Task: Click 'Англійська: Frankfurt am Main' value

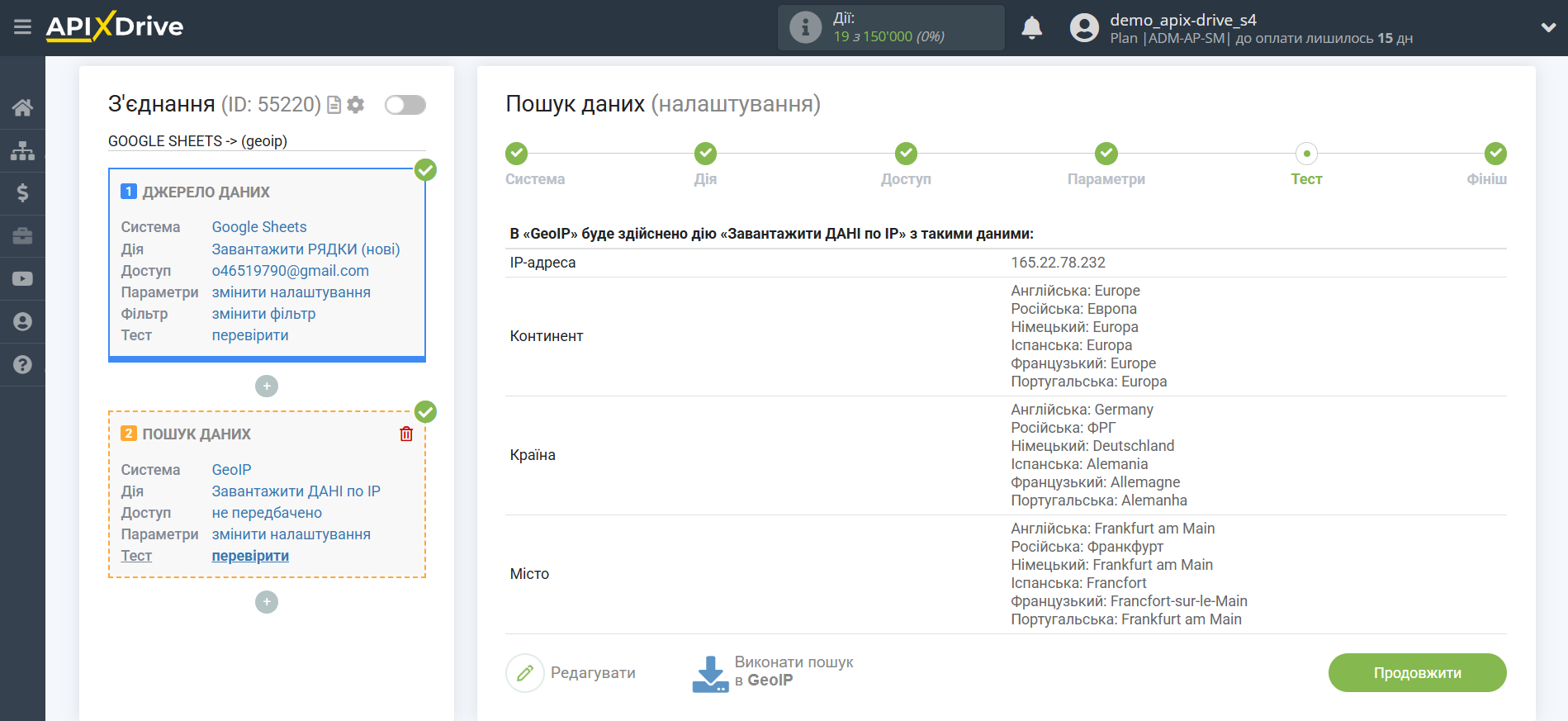Action: 1112,529
